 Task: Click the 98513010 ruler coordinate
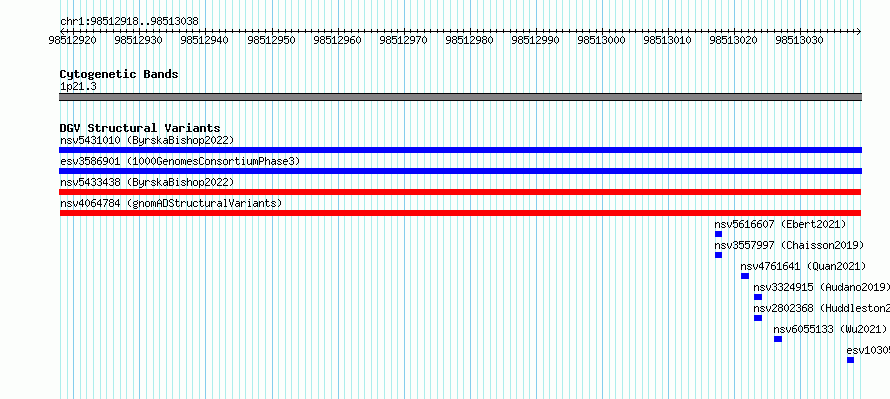point(668,40)
